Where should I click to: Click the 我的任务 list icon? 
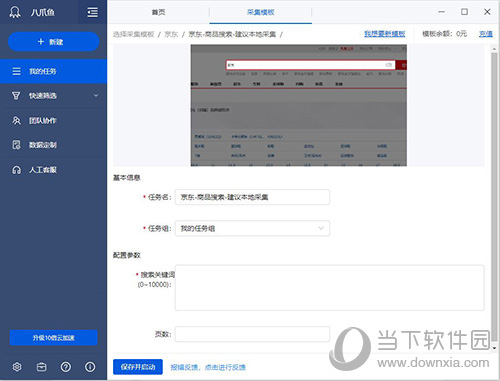[x=16, y=71]
